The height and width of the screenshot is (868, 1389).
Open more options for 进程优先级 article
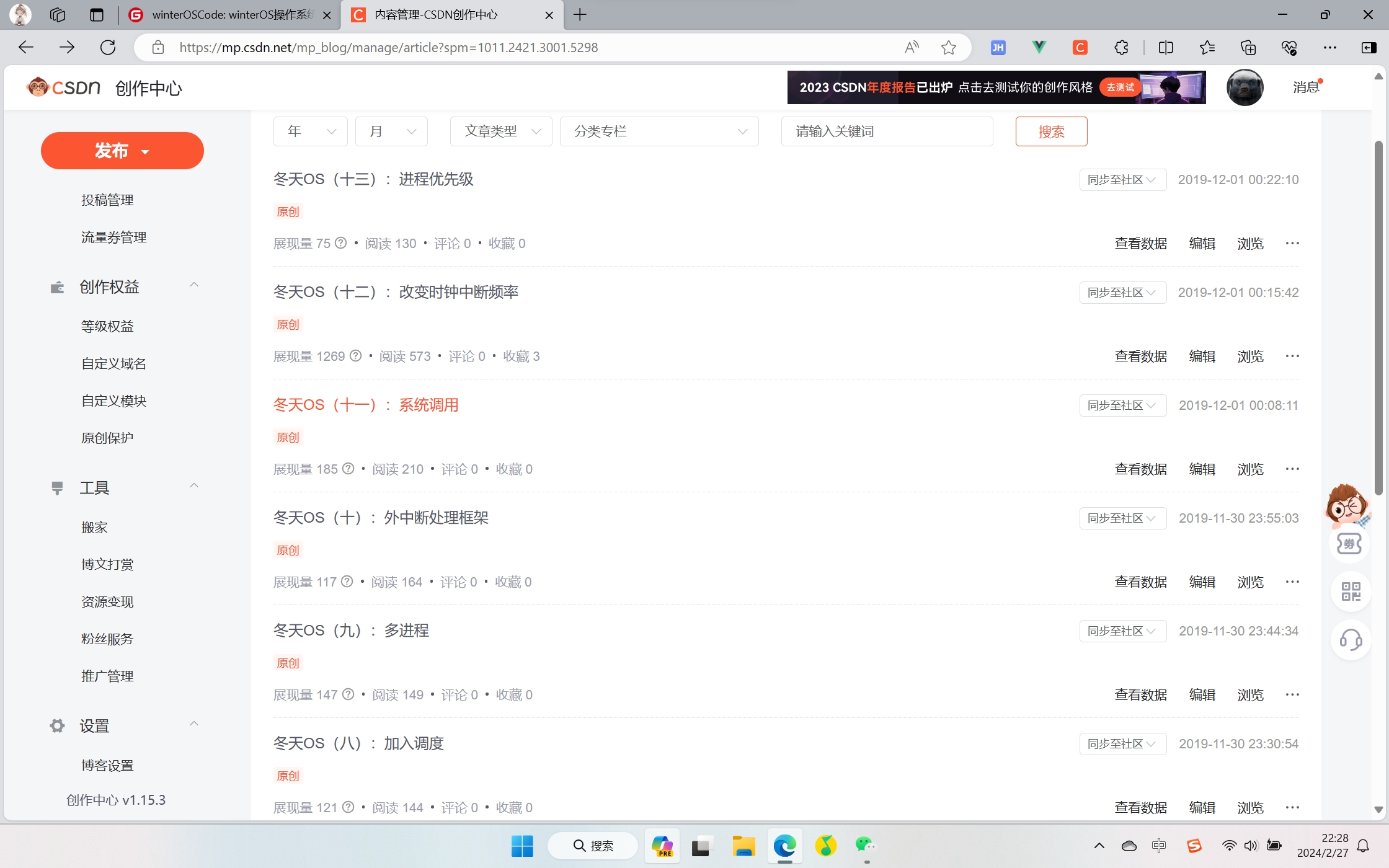point(1292,243)
